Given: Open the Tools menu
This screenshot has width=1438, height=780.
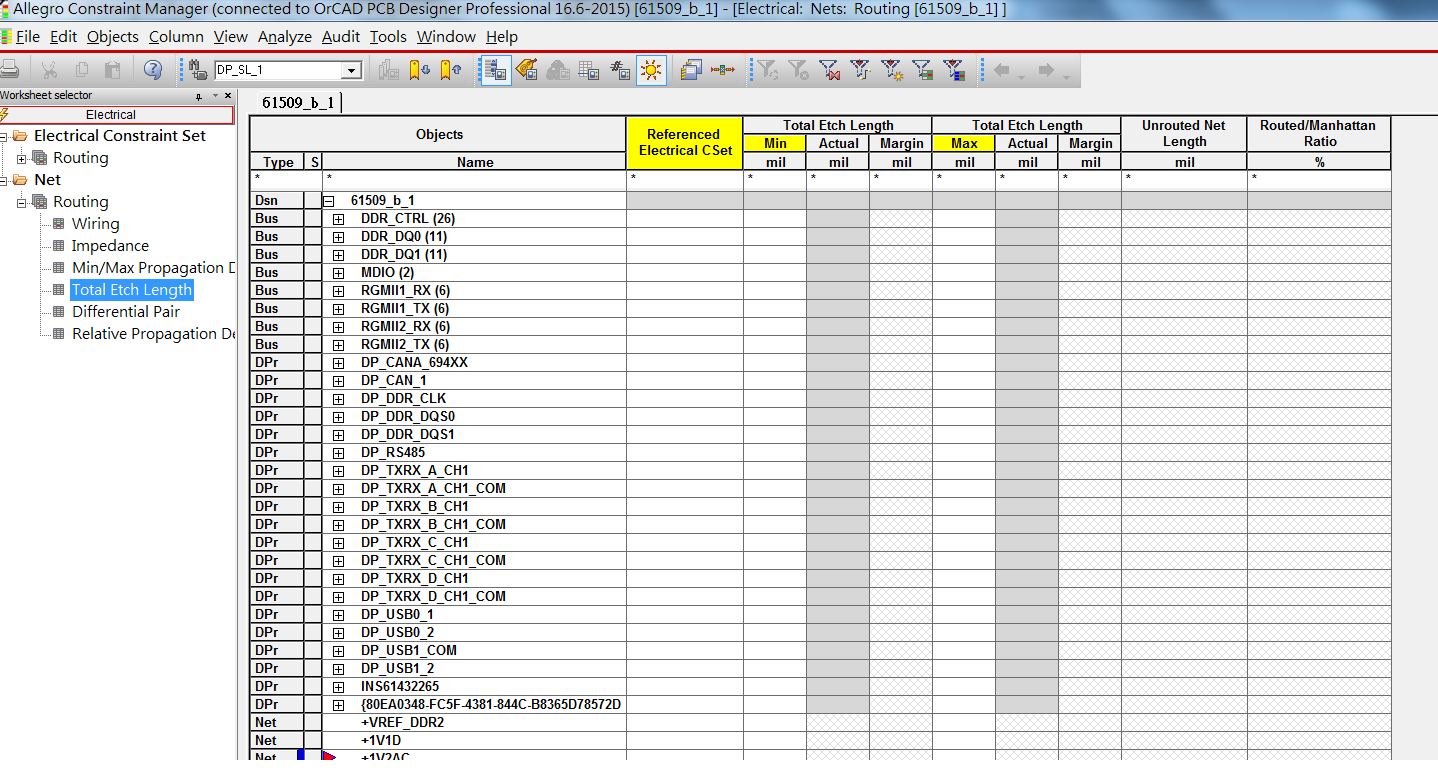Looking at the screenshot, I should click(x=388, y=37).
